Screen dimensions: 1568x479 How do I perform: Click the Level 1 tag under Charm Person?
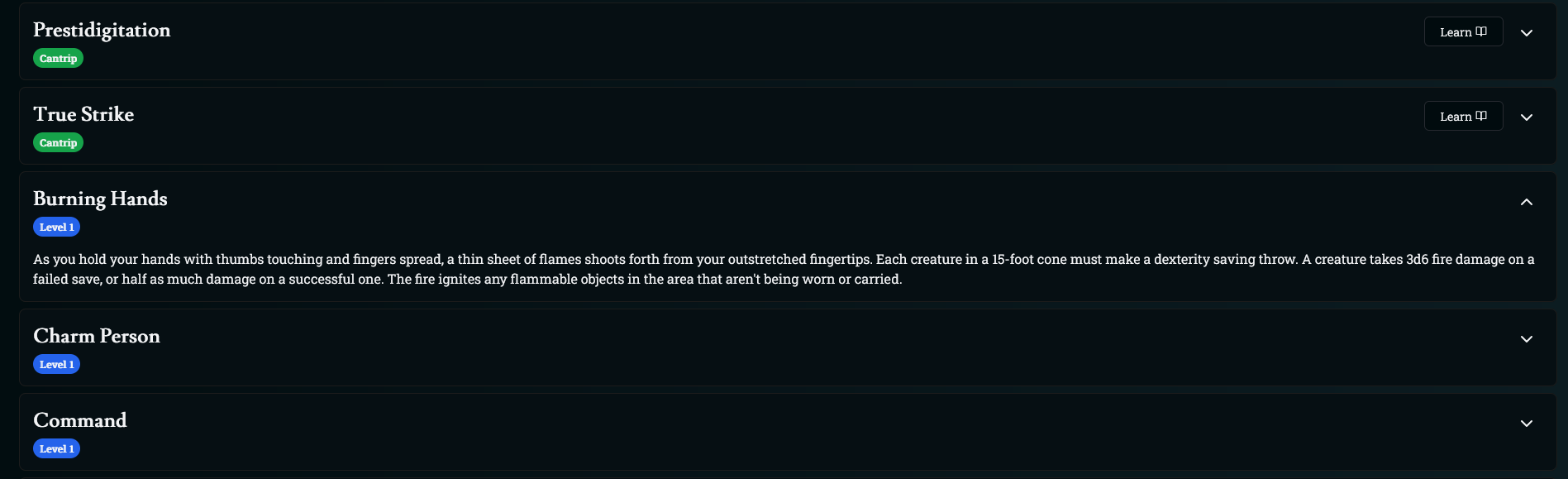[x=56, y=364]
